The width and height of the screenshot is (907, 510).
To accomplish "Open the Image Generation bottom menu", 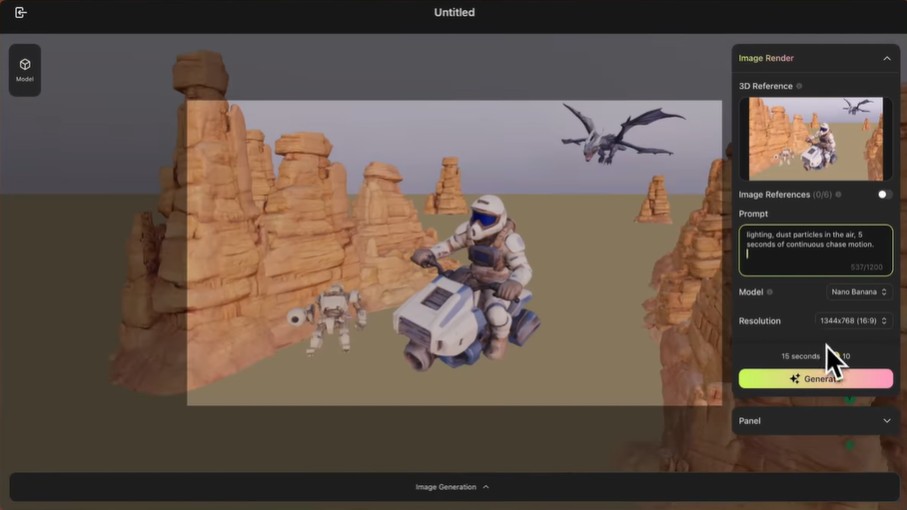I will 453,487.
